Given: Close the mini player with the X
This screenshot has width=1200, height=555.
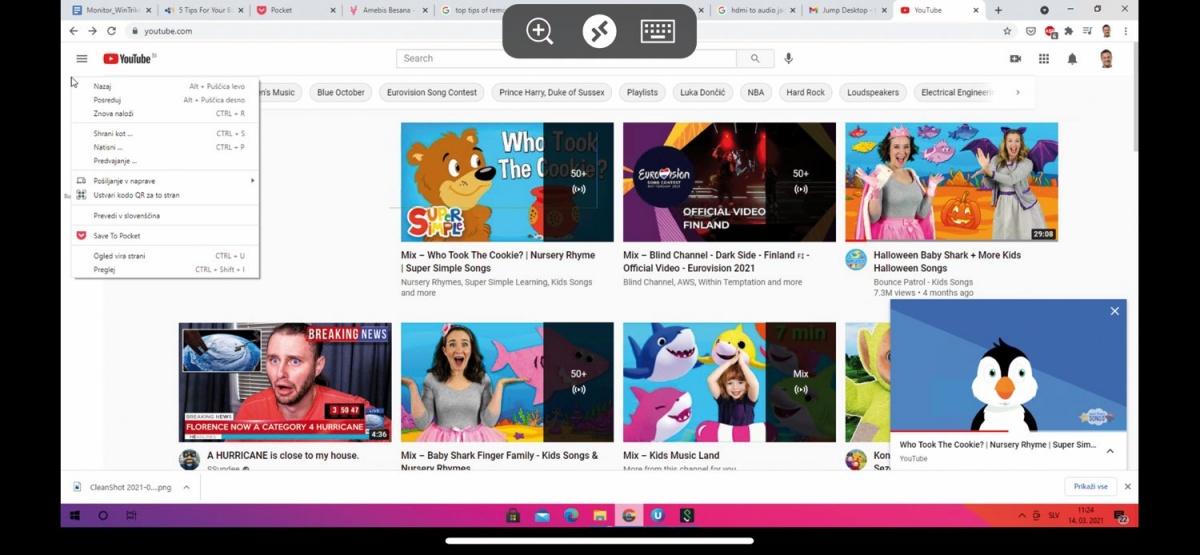Looking at the screenshot, I should [x=1114, y=311].
